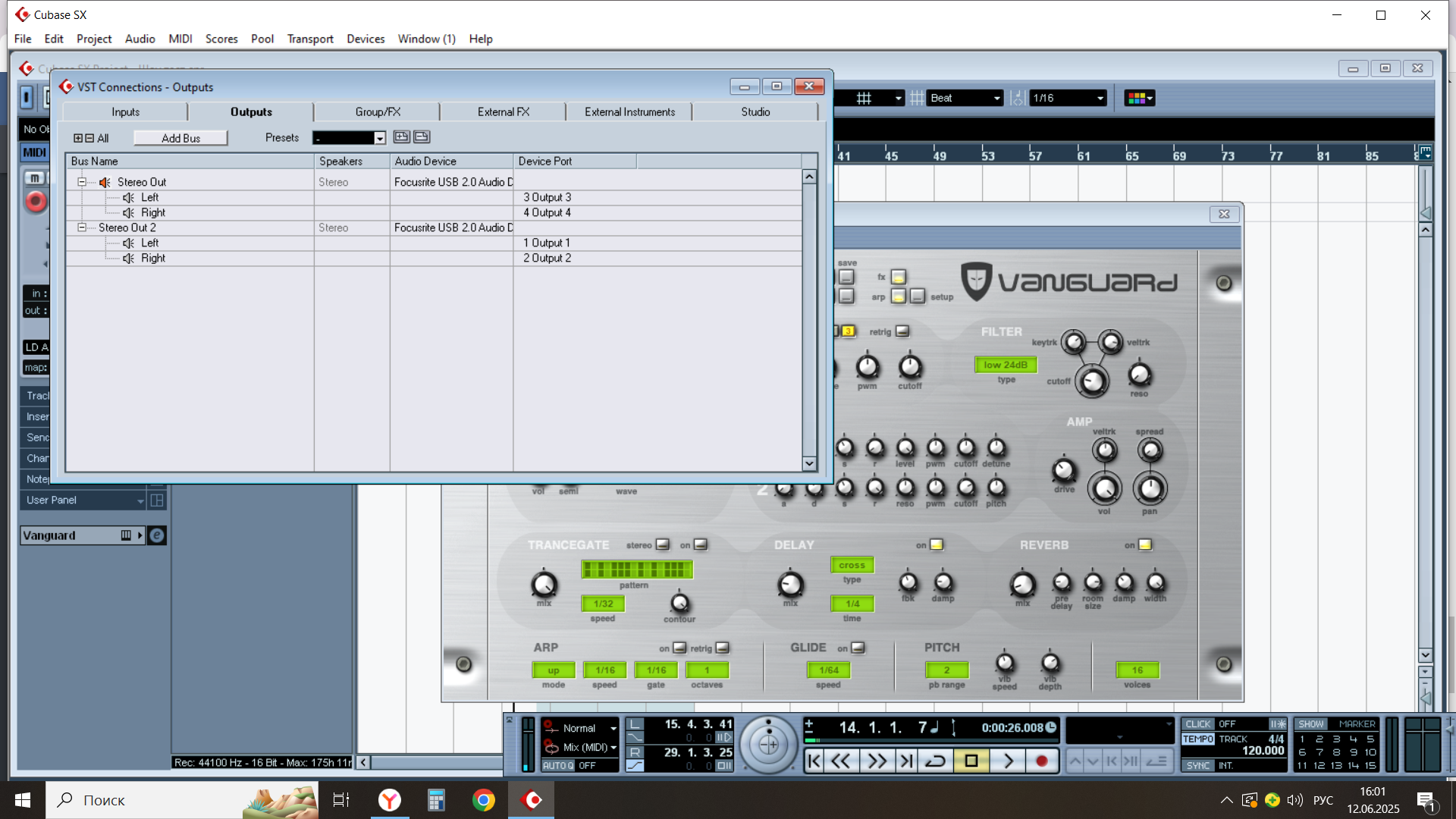Click the track color palette icon in toolbar
1456x819 pixels.
1139,98
